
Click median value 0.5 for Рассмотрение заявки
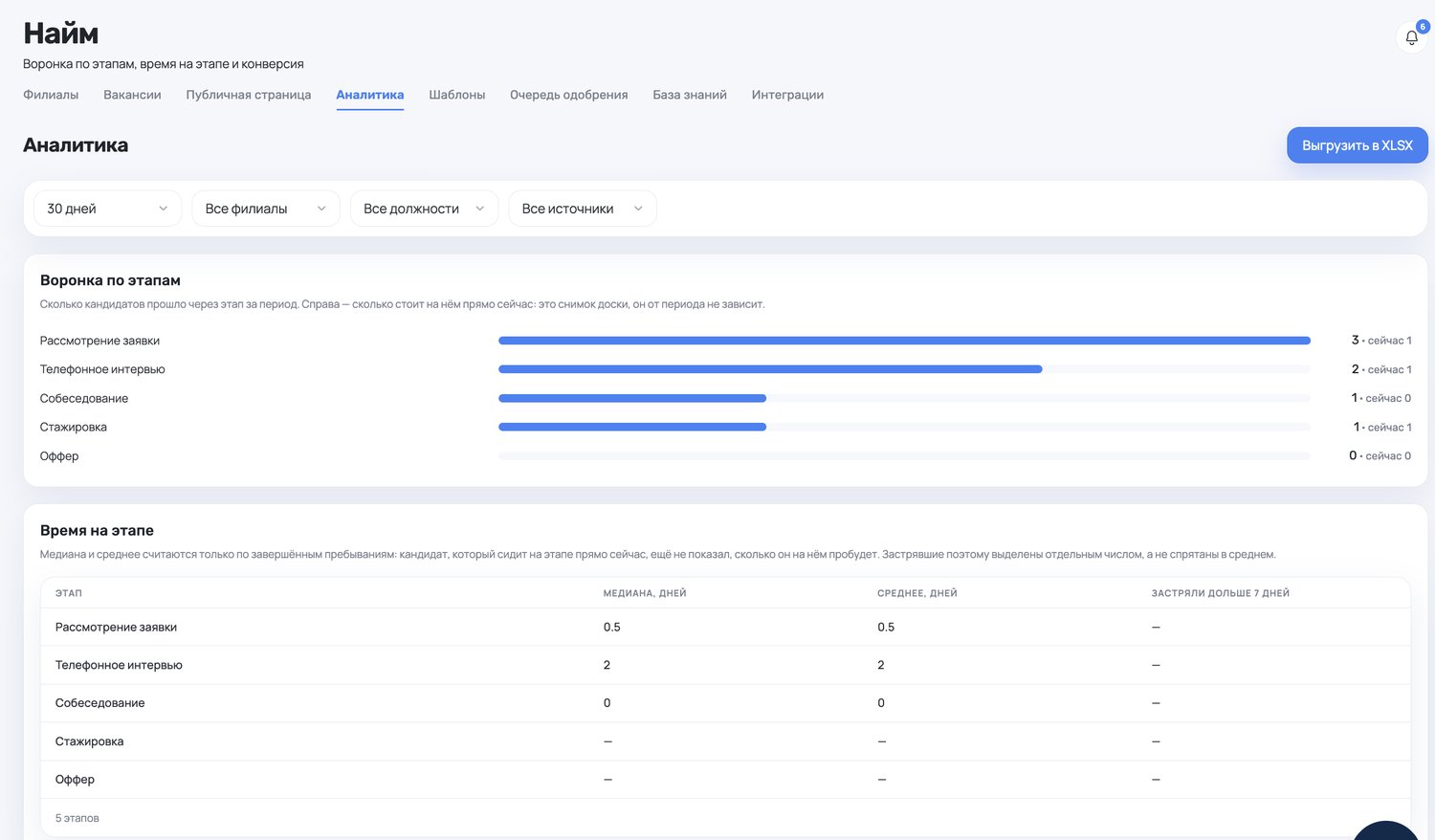(612, 628)
